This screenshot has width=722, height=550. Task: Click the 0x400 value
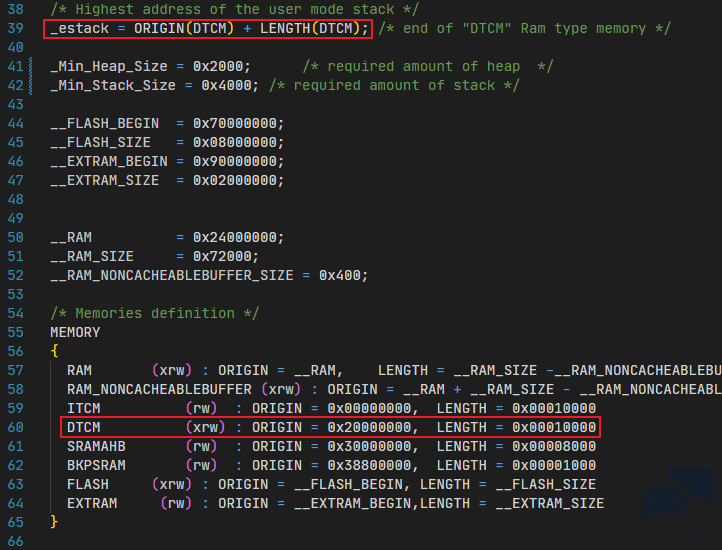click(x=339, y=275)
